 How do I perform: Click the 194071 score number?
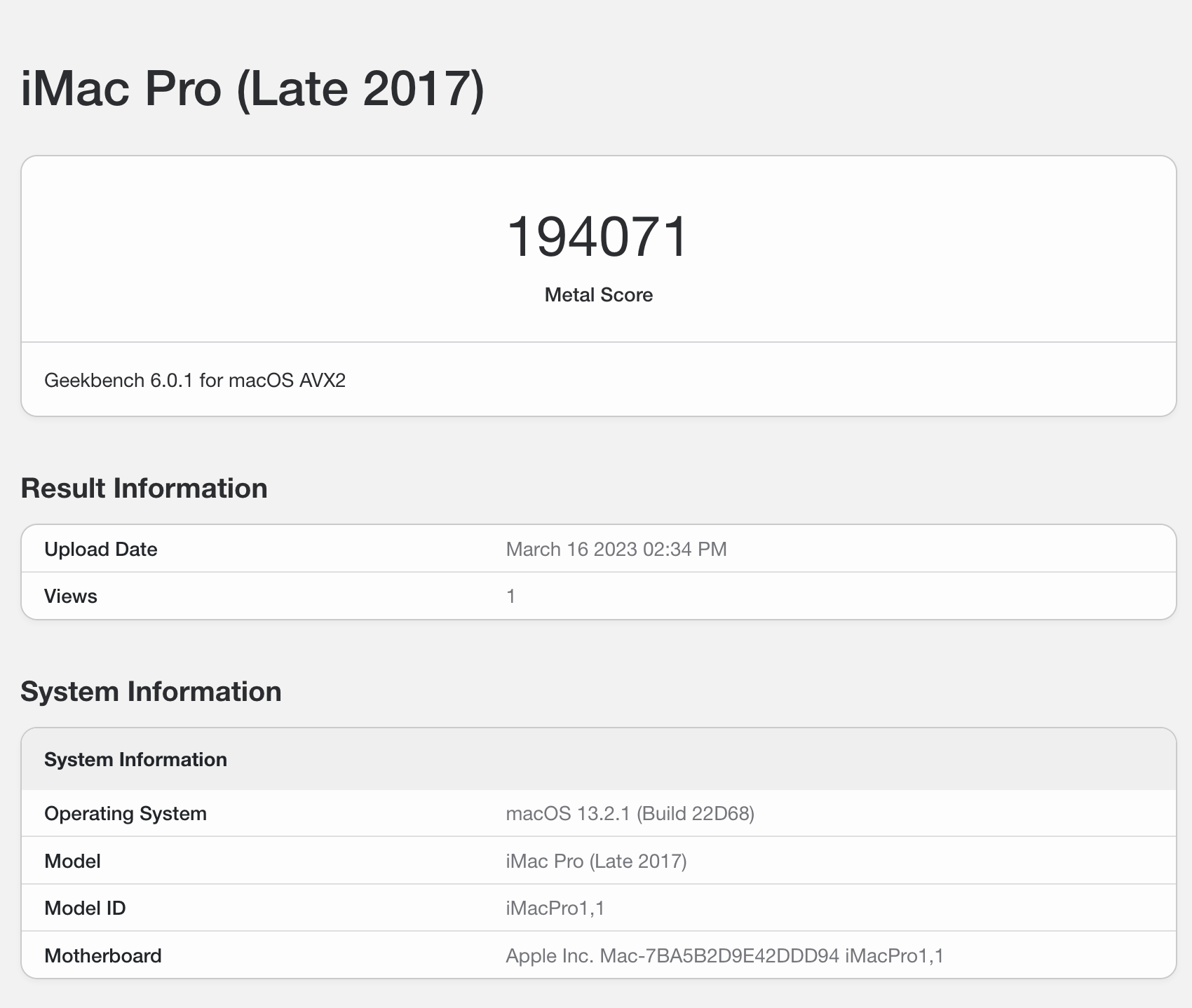click(598, 237)
